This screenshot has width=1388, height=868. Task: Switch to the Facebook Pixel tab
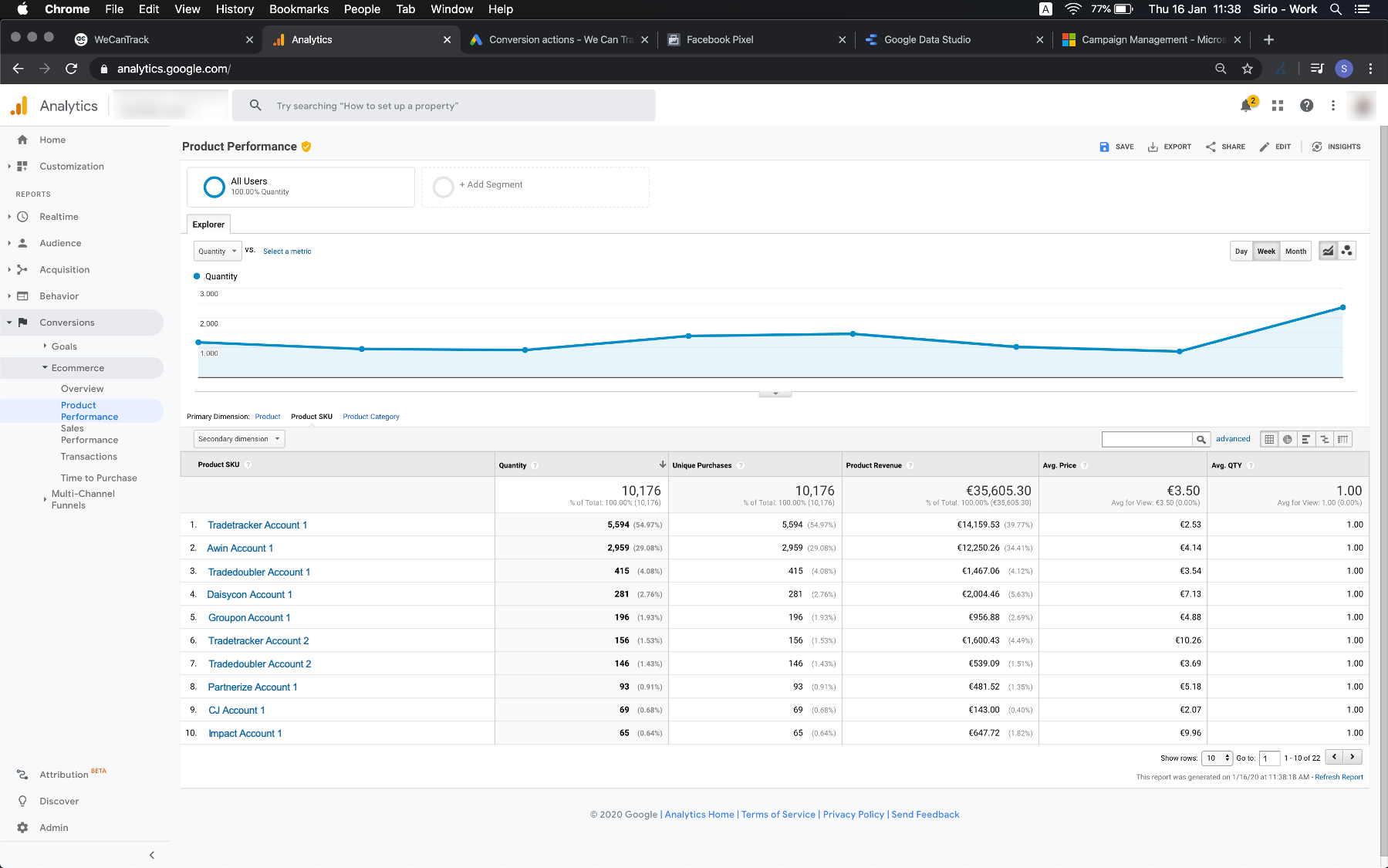(756, 39)
